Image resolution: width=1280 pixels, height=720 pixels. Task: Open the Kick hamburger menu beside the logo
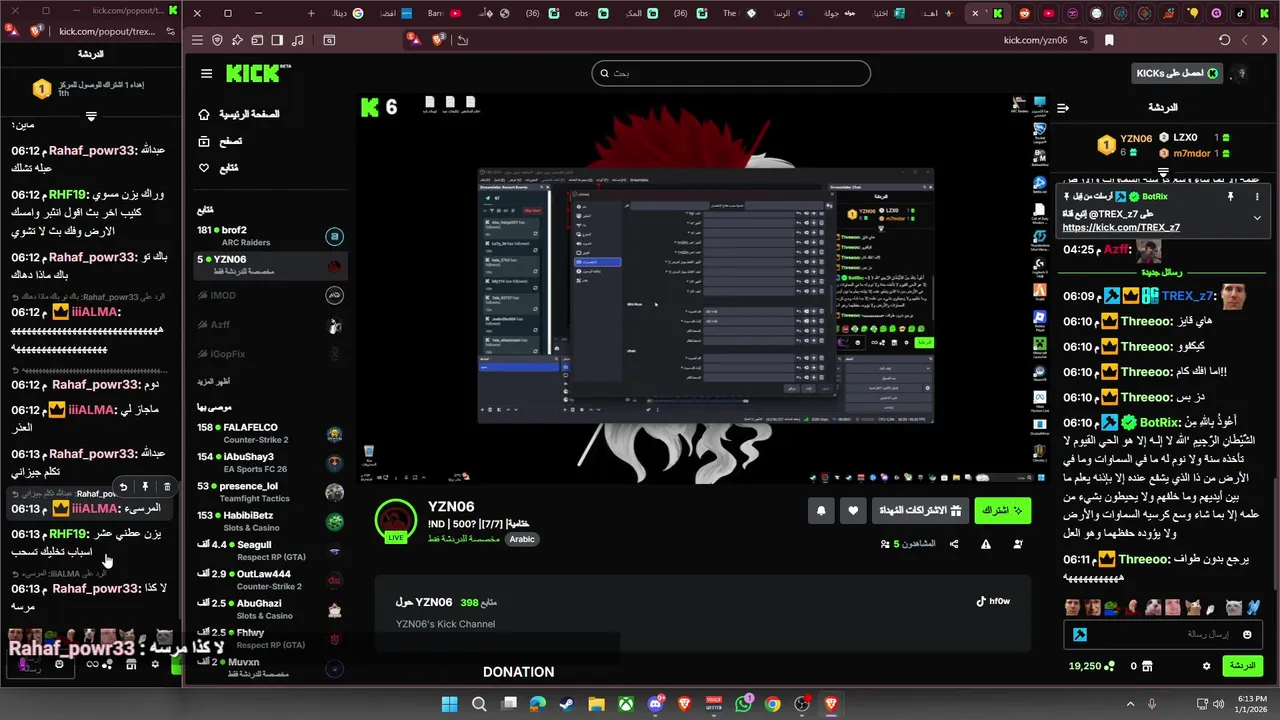pyautogui.click(x=206, y=73)
